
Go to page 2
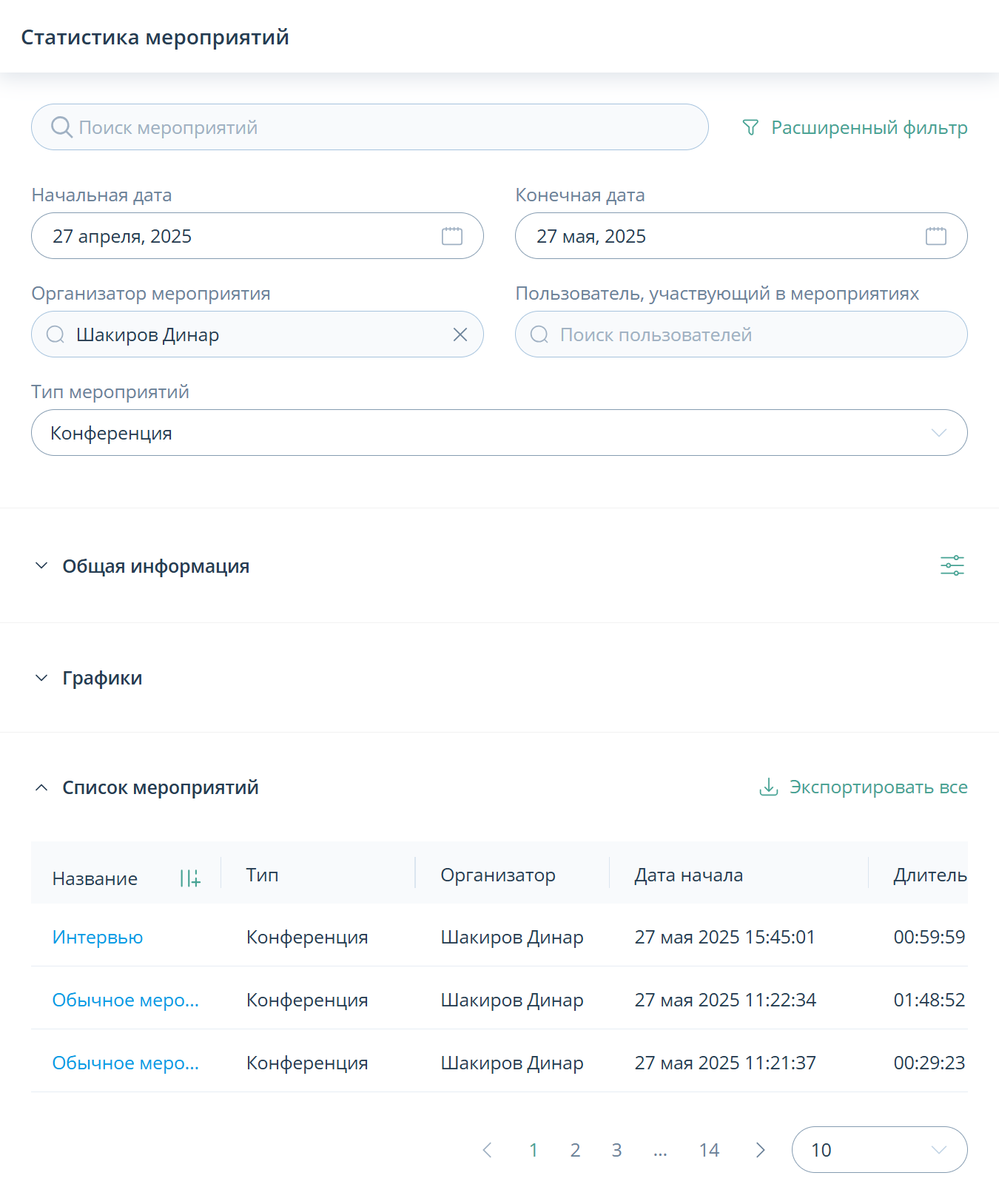pos(575,1150)
